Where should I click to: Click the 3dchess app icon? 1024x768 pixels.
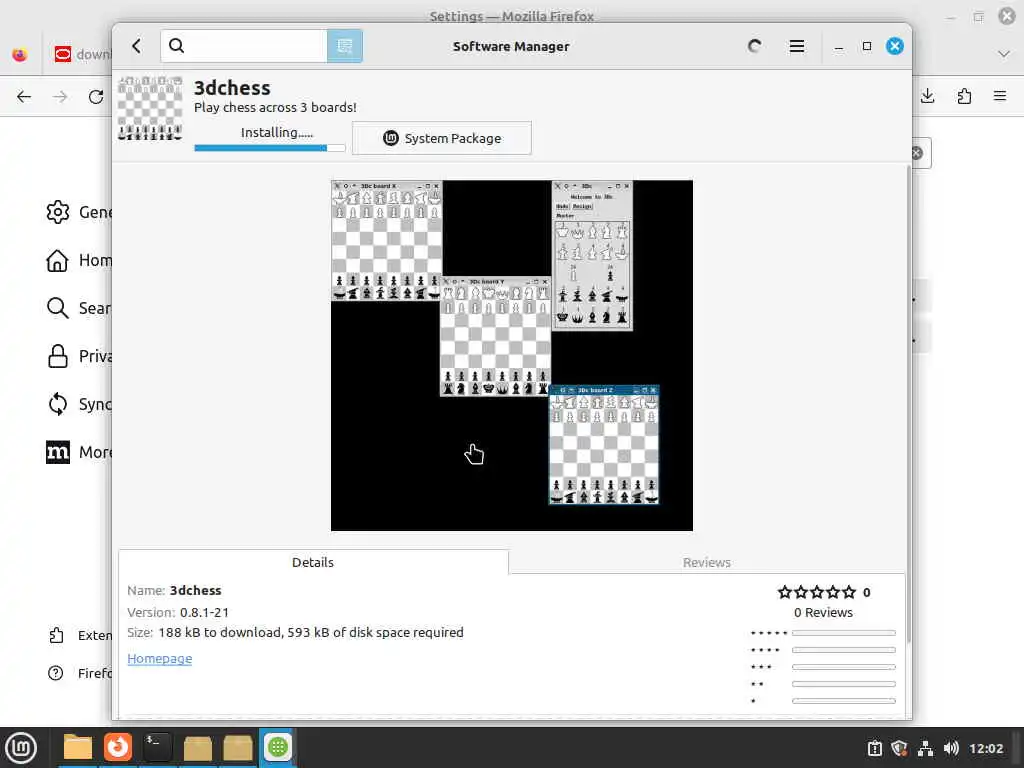pyautogui.click(x=150, y=108)
